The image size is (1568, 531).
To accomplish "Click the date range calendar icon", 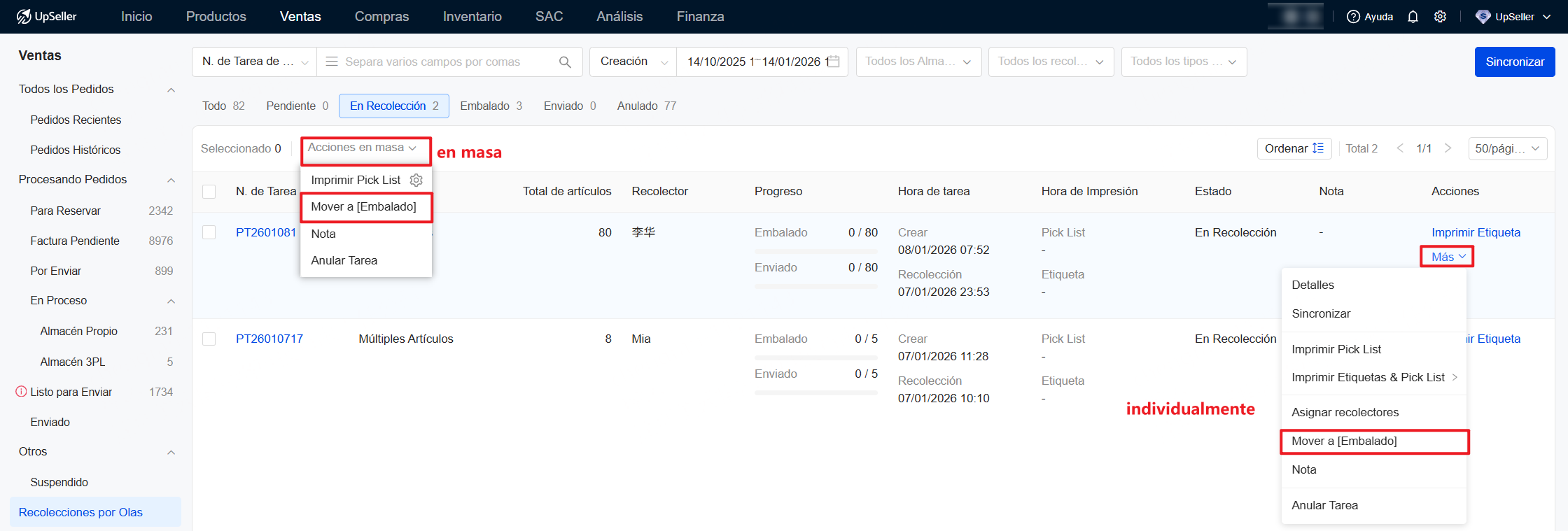I will 834,62.
